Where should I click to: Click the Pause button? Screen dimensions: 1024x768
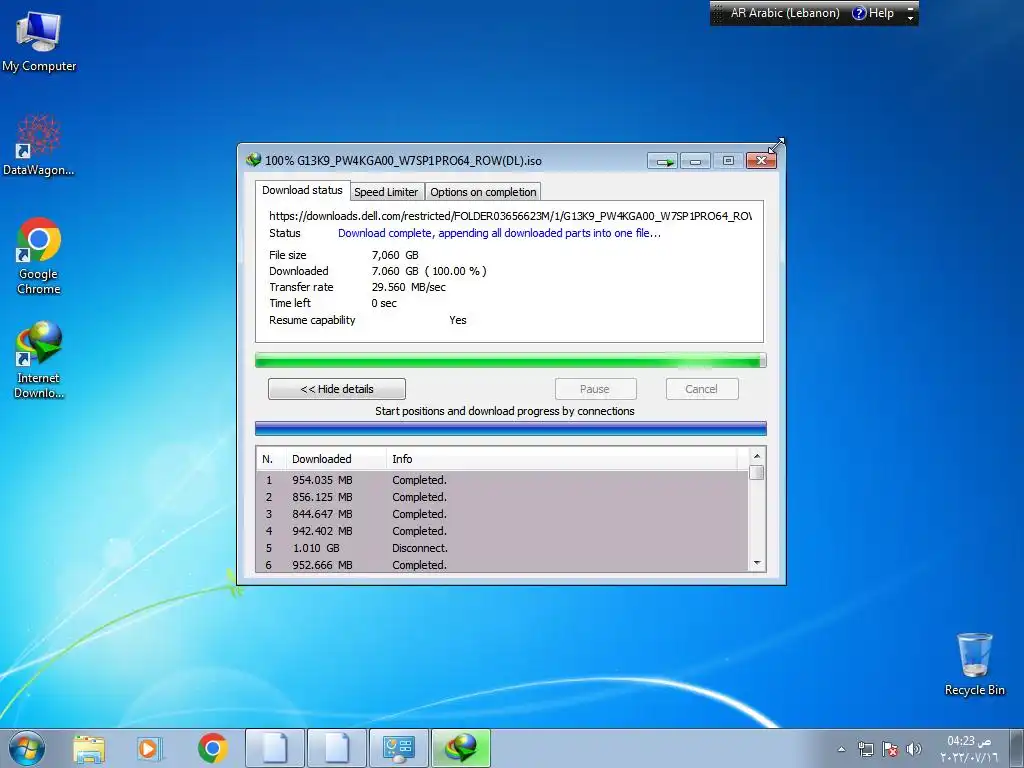(x=595, y=389)
